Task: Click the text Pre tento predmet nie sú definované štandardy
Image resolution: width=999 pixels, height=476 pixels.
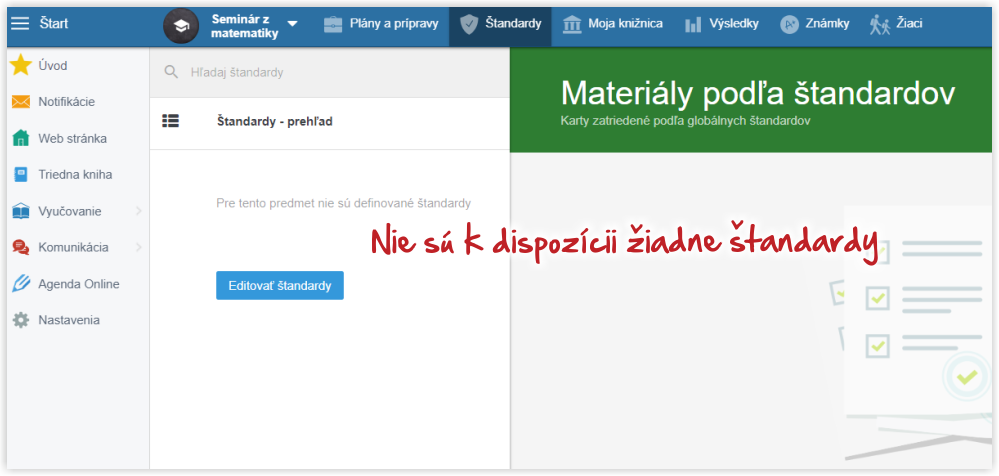Action: click(343, 204)
